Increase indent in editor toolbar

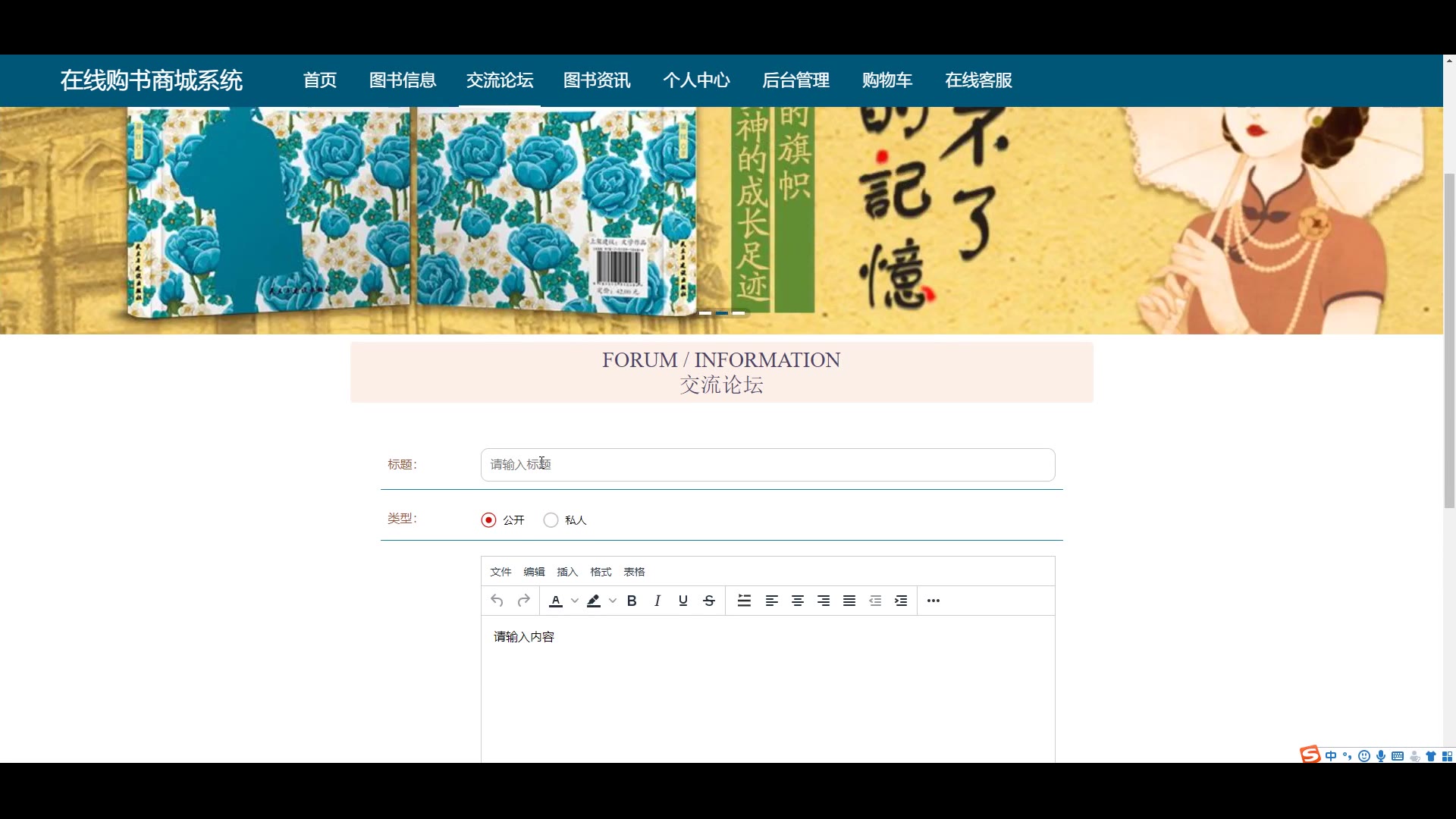pos(901,601)
